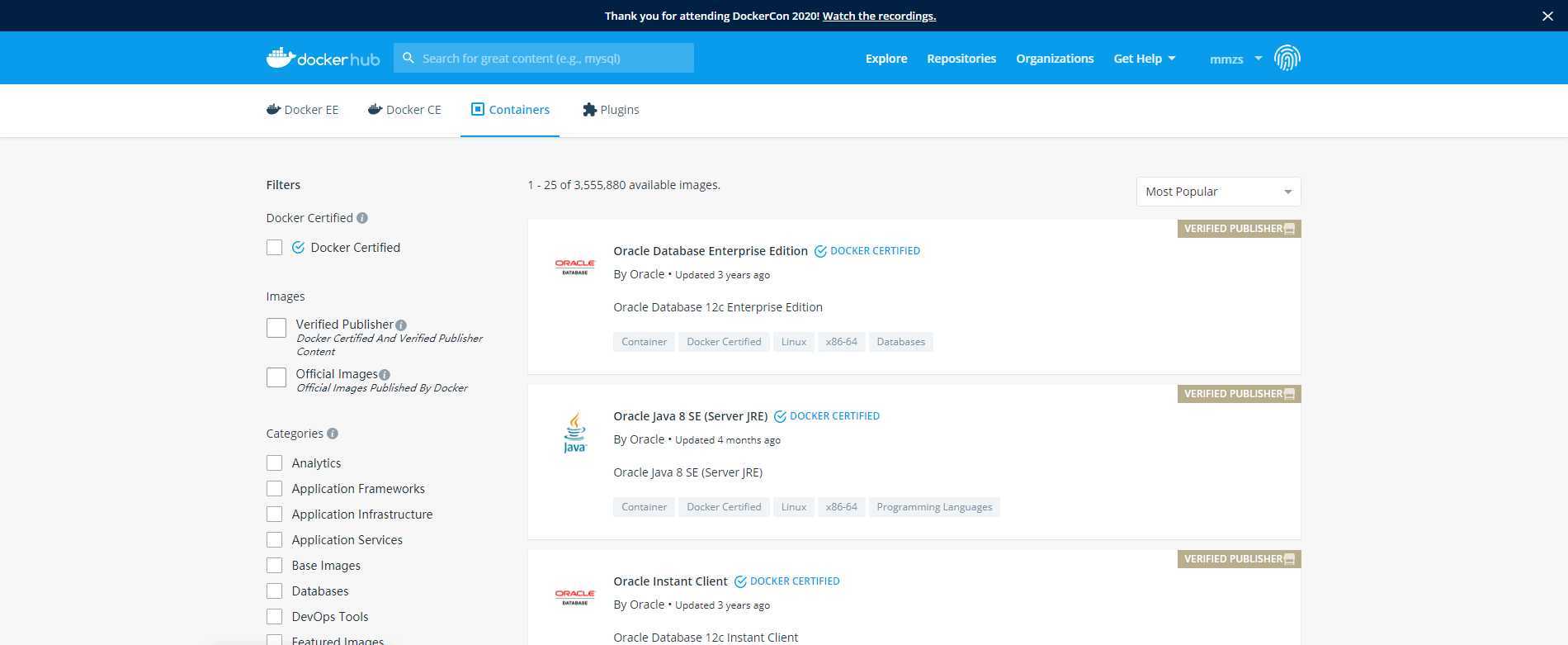Click Docker Certified badge beside Oracle Instant Client
This screenshot has width=1568, height=645.
[x=787, y=581]
